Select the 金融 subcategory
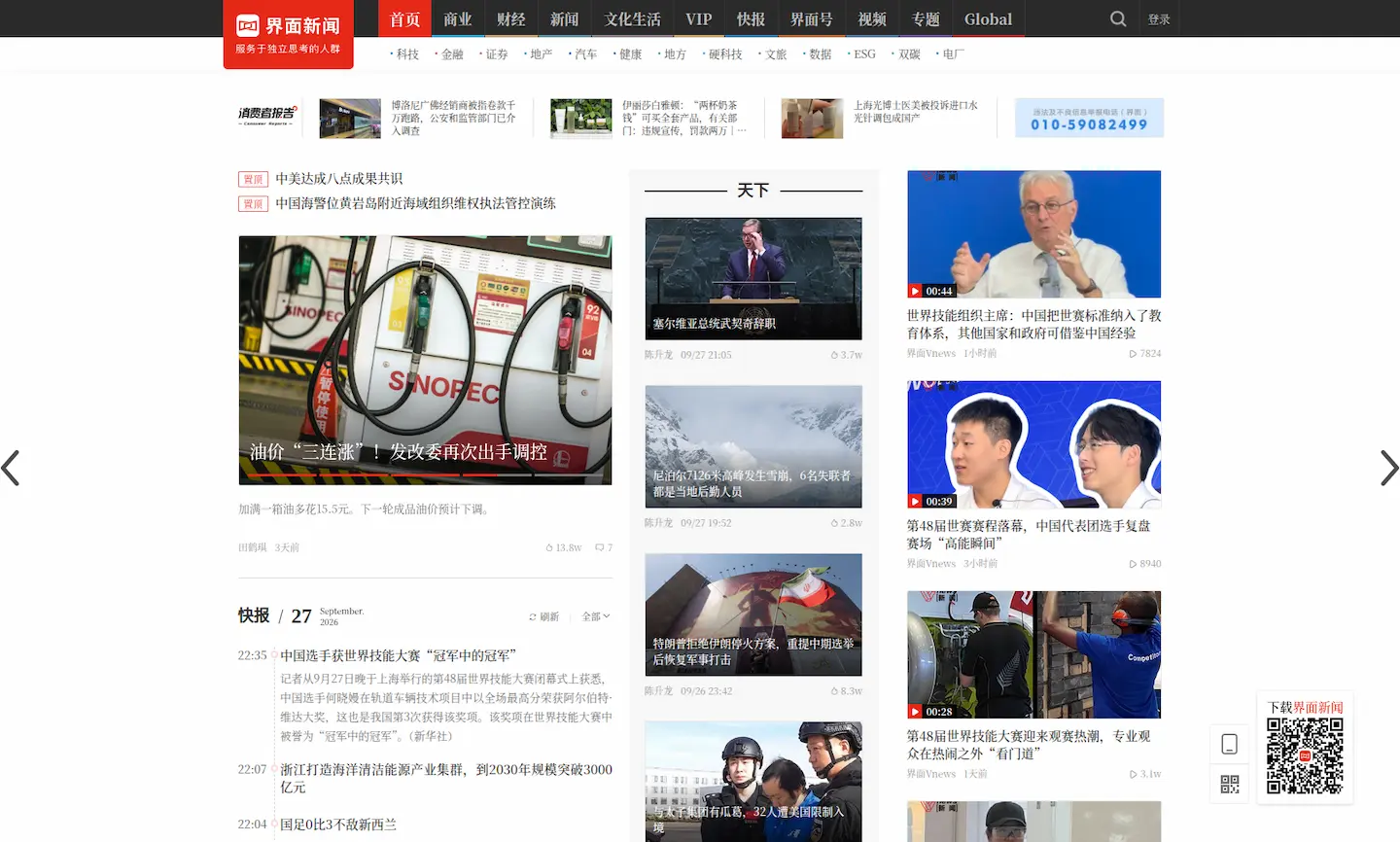This screenshot has height=842, width=1400. [x=452, y=54]
